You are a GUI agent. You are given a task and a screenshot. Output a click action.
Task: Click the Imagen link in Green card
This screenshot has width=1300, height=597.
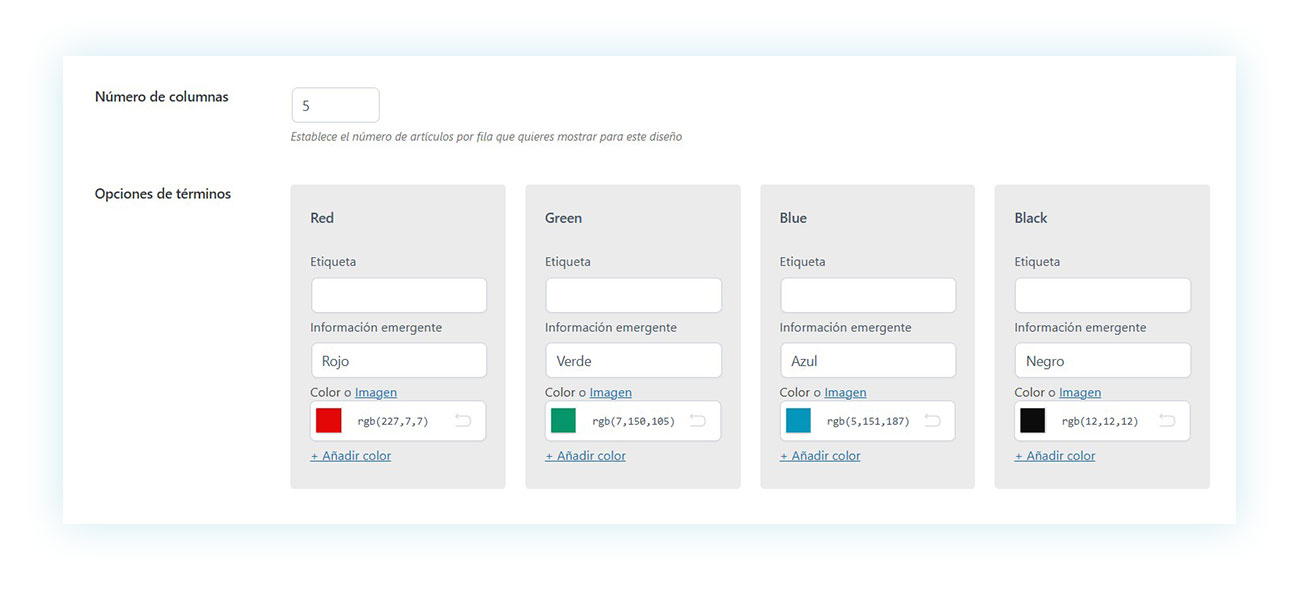coord(611,393)
